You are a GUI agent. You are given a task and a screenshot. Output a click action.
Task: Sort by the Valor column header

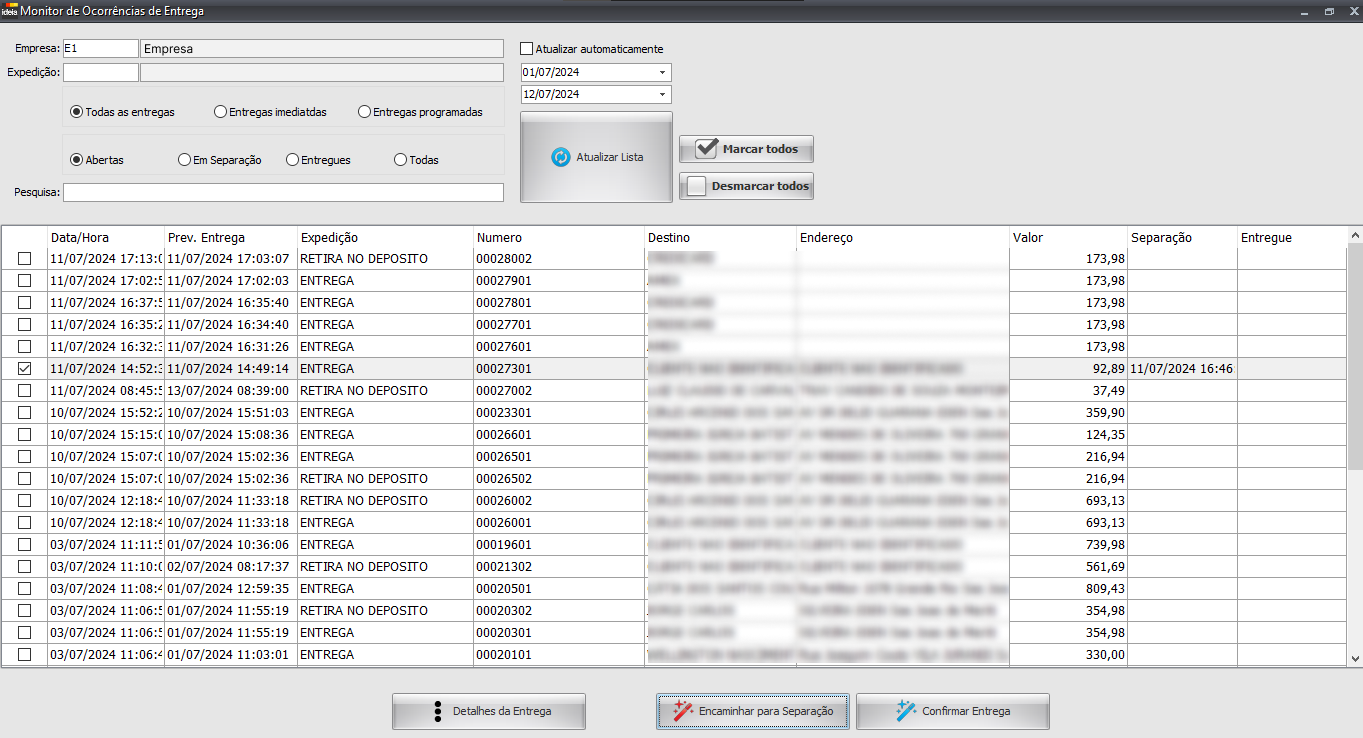coord(1067,238)
